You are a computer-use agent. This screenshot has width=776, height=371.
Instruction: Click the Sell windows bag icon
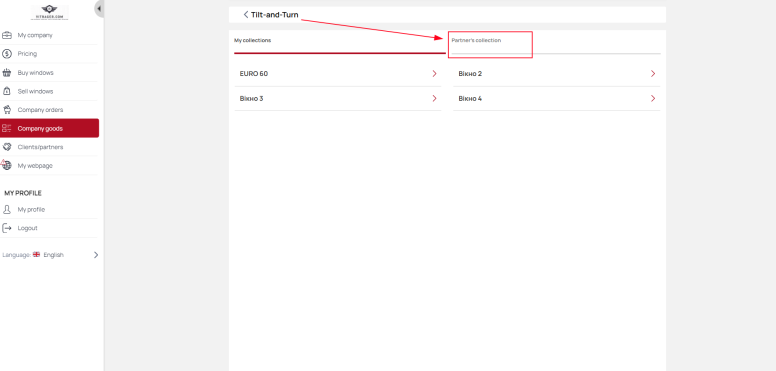coord(7,92)
